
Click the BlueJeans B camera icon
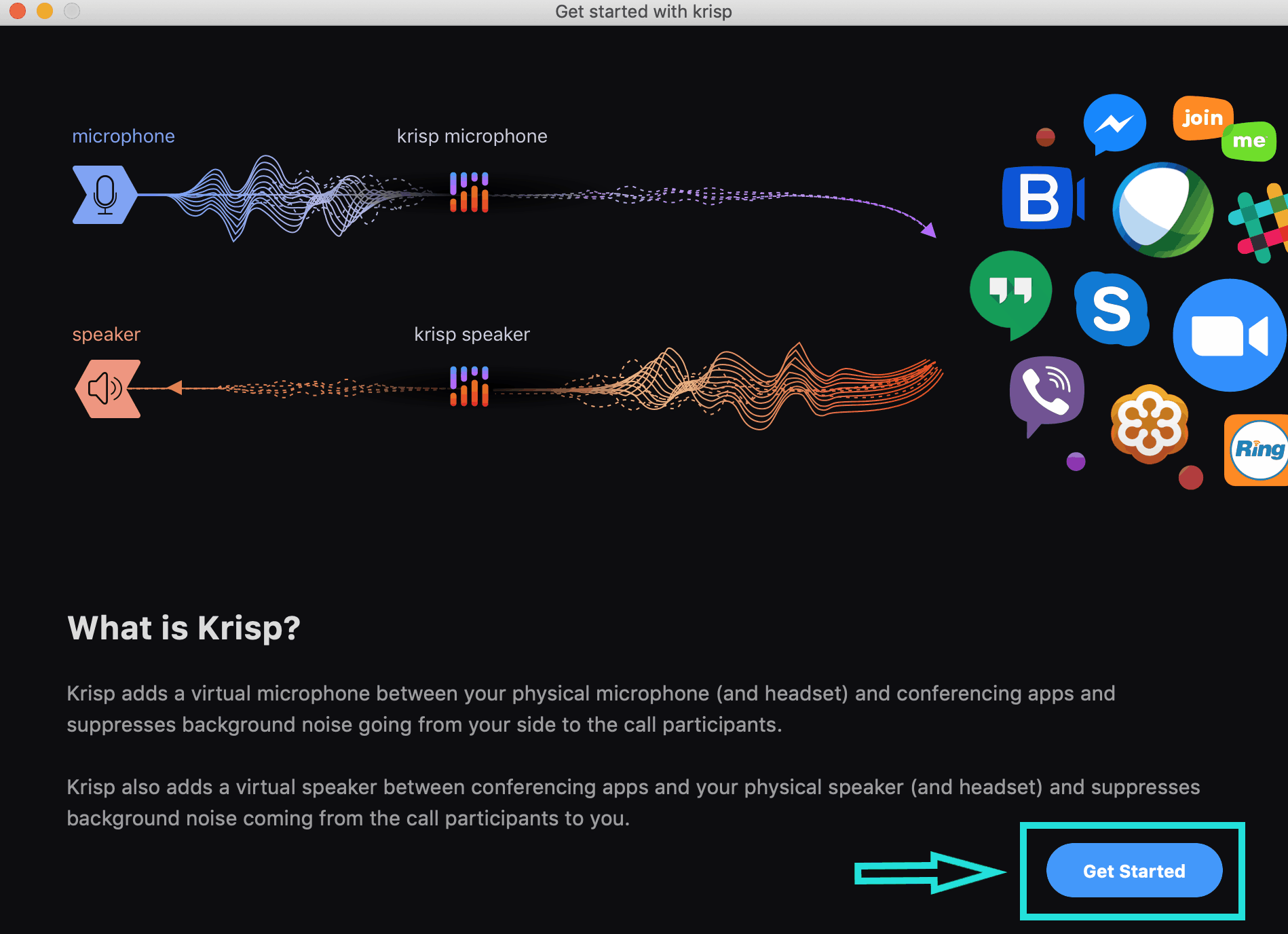click(1044, 198)
